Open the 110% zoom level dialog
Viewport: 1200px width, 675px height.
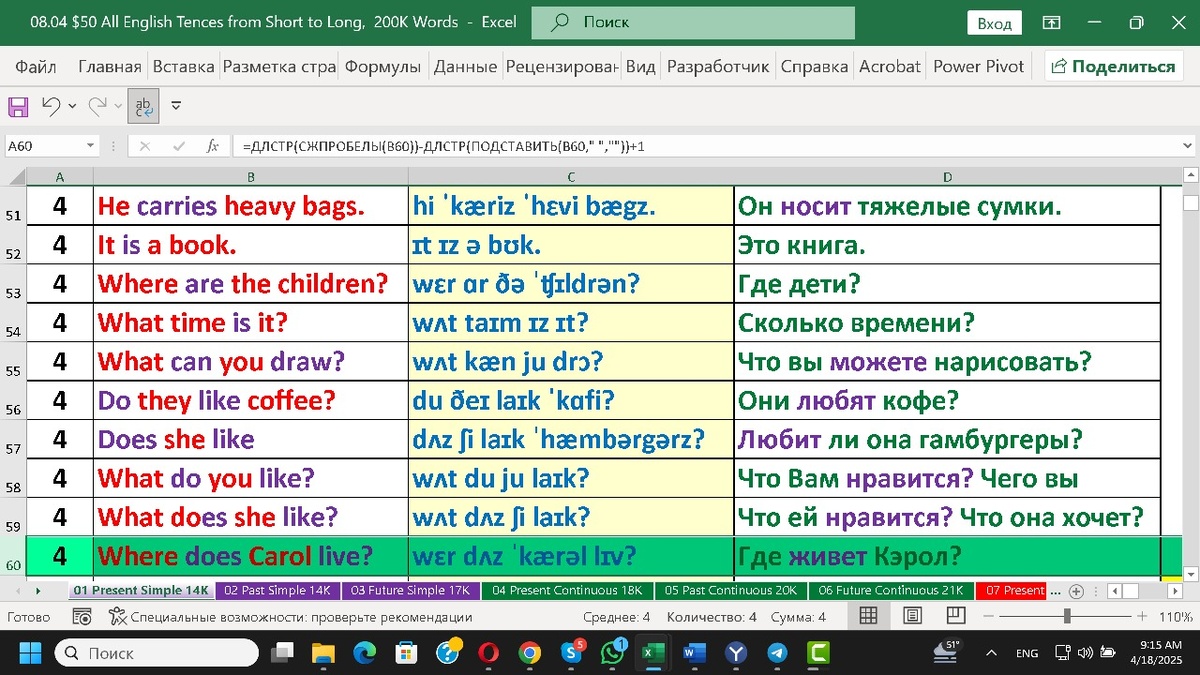pos(1176,617)
